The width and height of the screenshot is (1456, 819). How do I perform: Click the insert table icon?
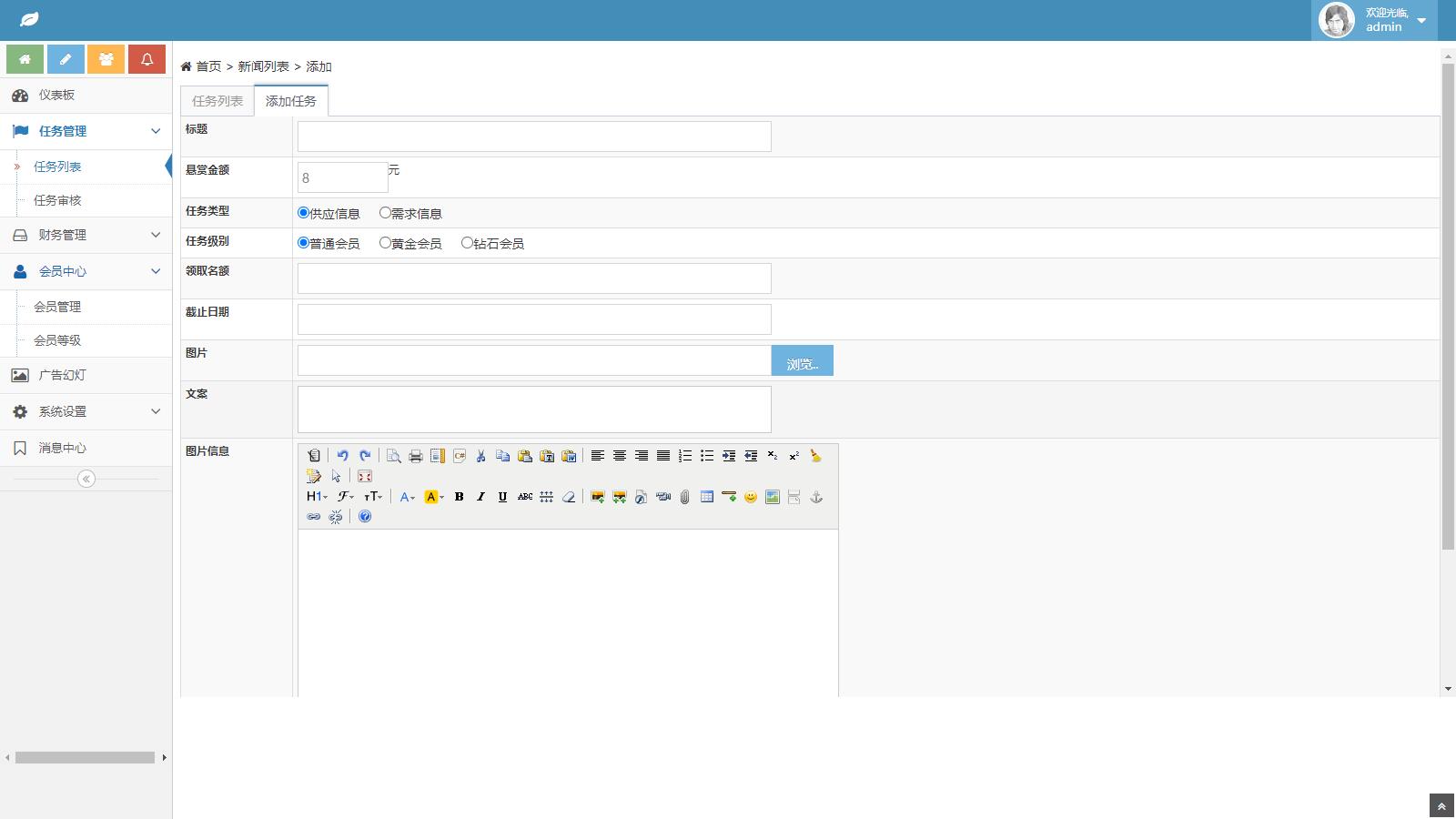pyautogui.click(x=706, y=497)
